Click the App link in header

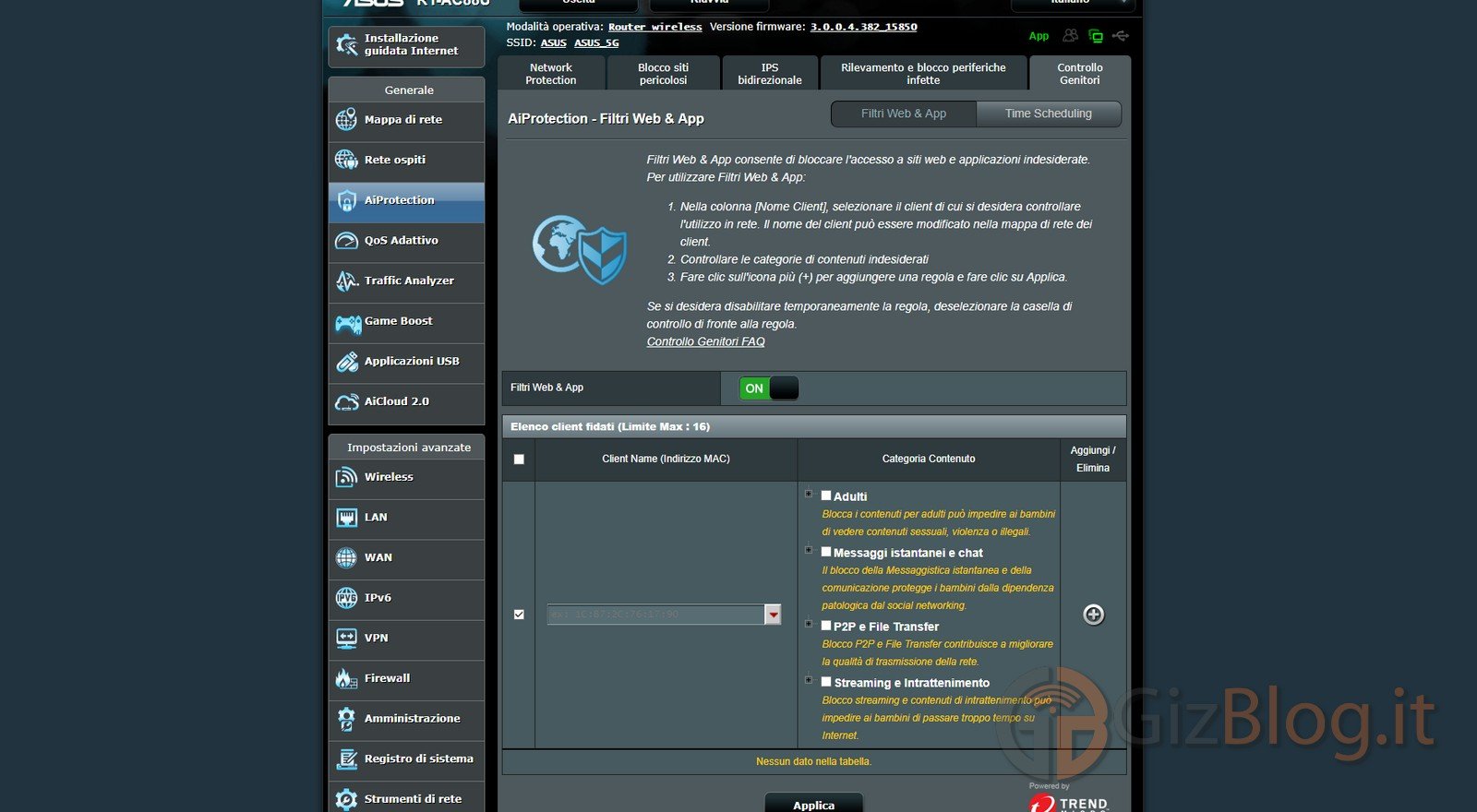[x=1039, y=36]
